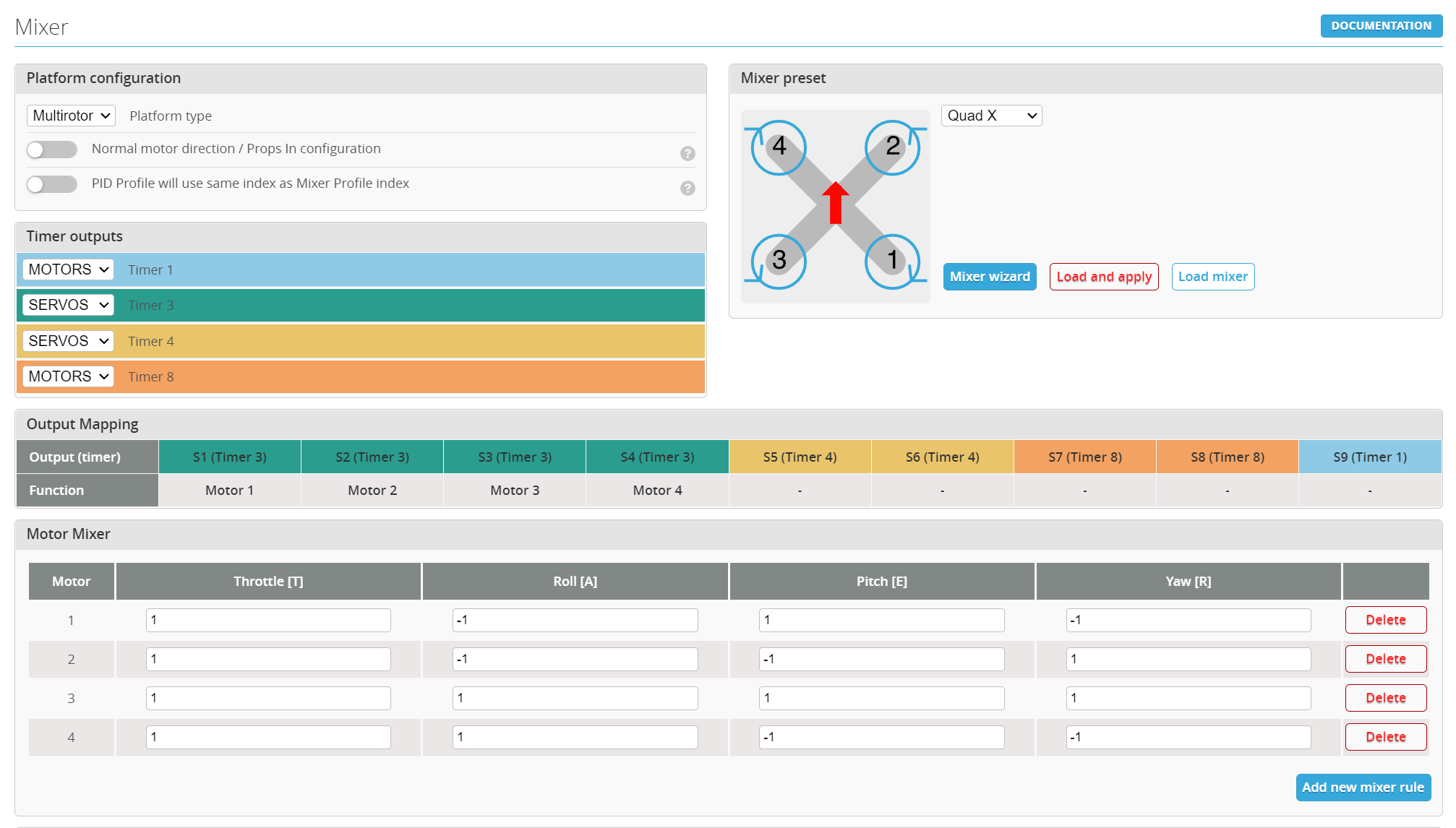Enable Normal motor direction / Props In configuration
Viewport: 1456px width, 828px height.
51,149
